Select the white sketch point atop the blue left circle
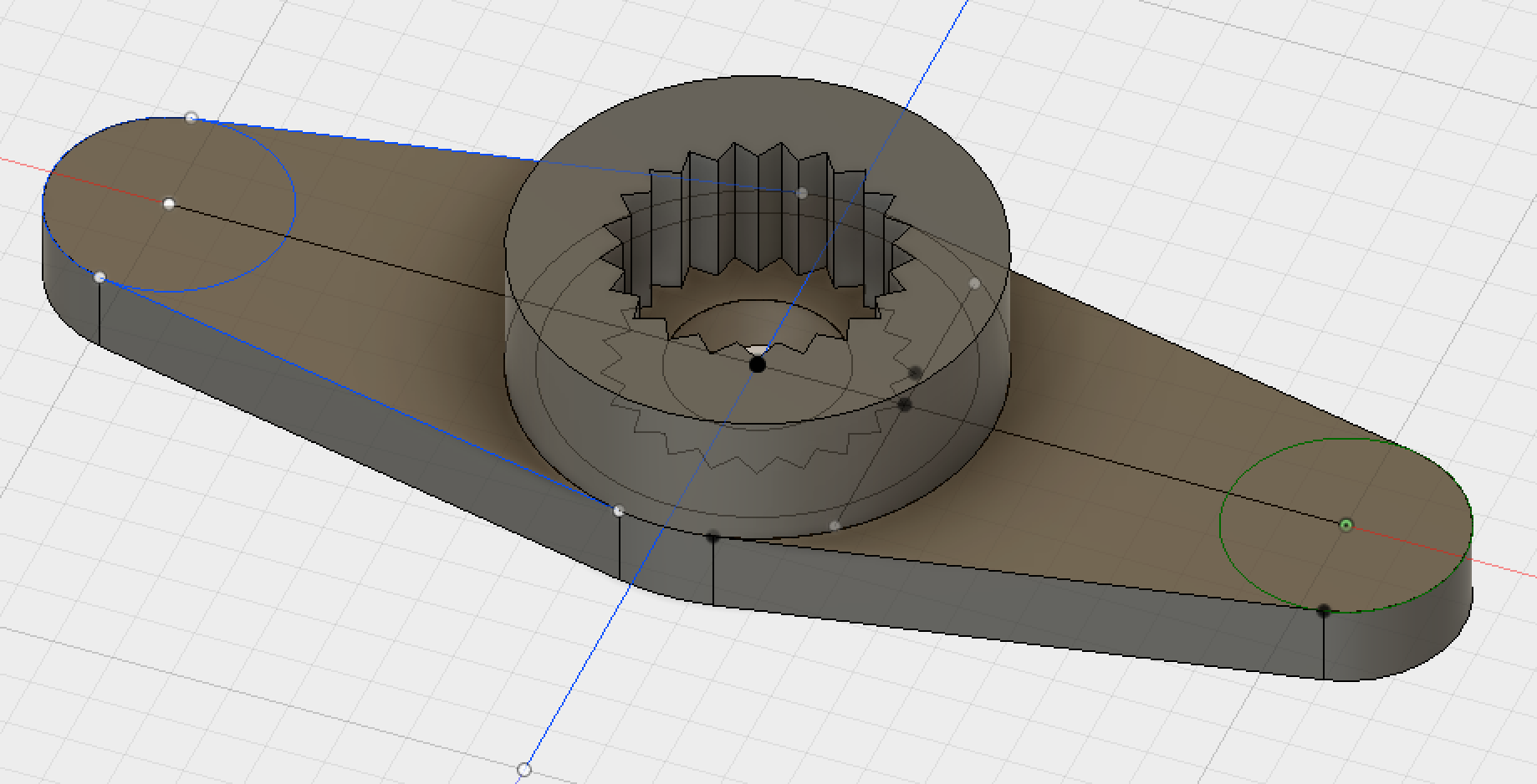Screen dimensions: 1537x784 [191, 118]
